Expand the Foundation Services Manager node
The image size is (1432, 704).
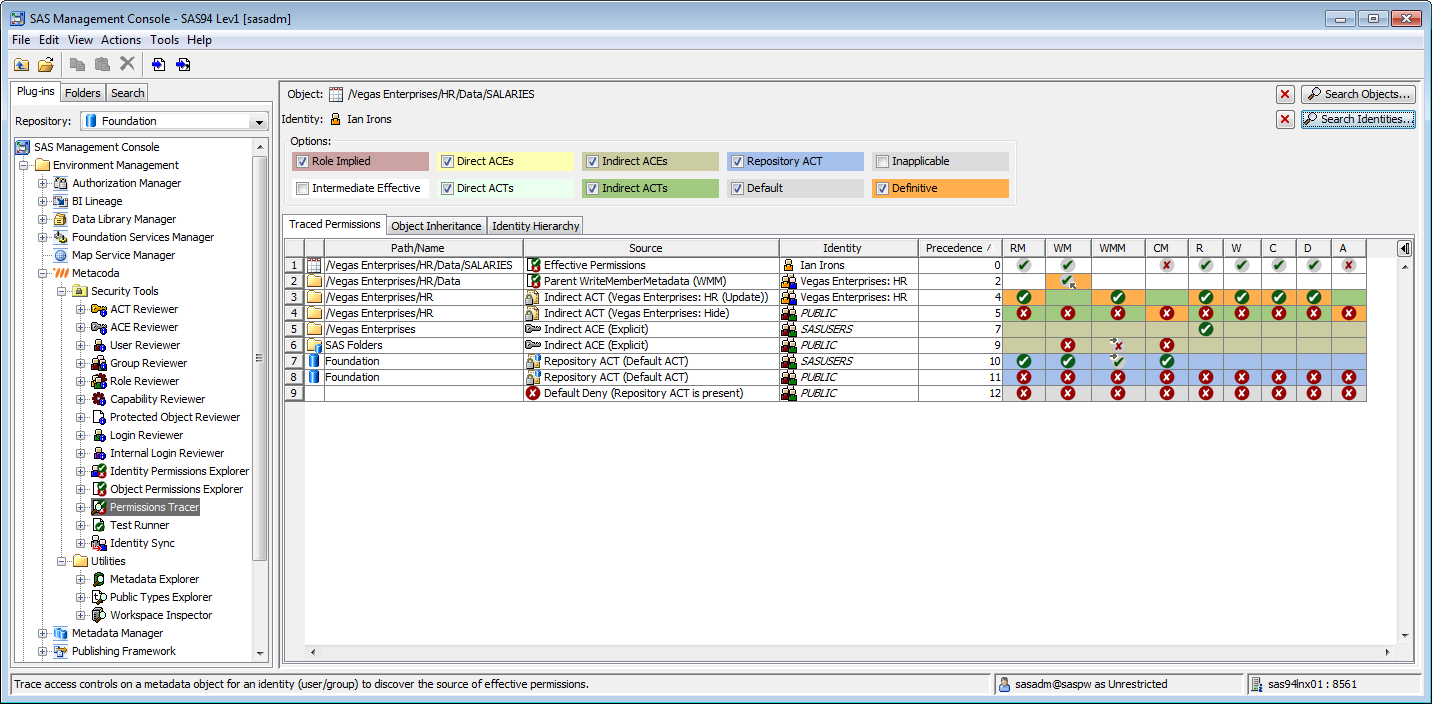pos(43,237)
